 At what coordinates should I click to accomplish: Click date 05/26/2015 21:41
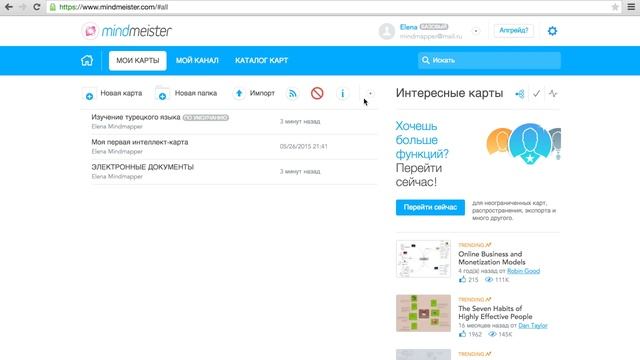[303, 147]
